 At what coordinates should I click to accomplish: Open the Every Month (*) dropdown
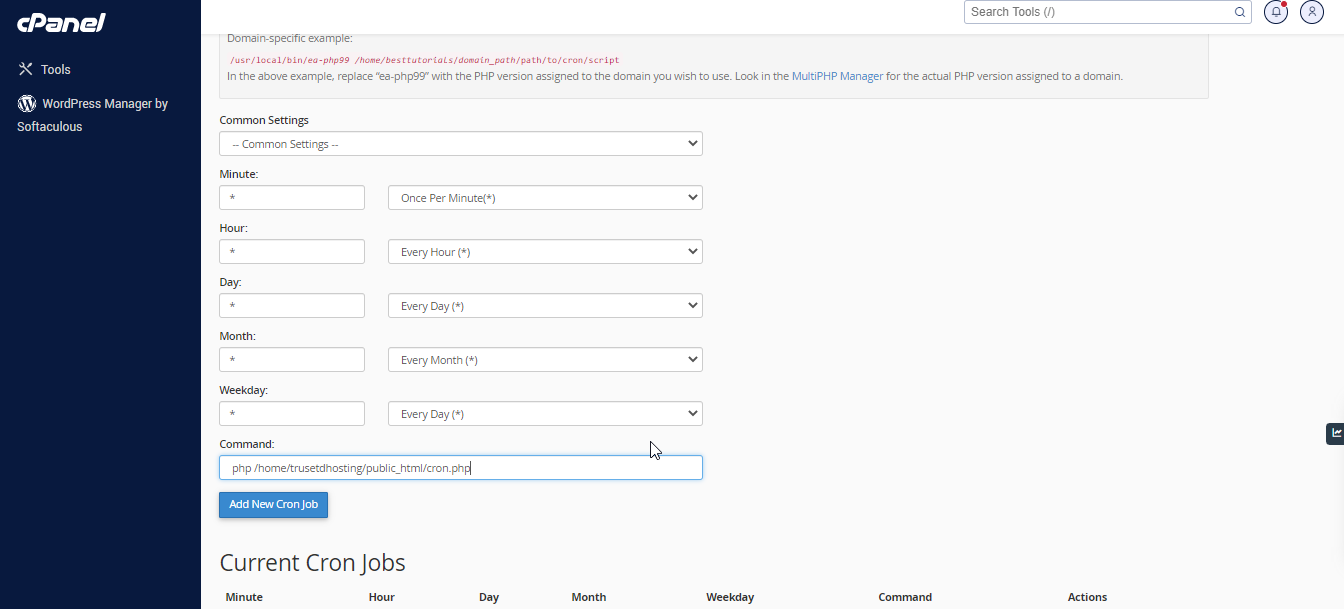(x=545, y=360)
